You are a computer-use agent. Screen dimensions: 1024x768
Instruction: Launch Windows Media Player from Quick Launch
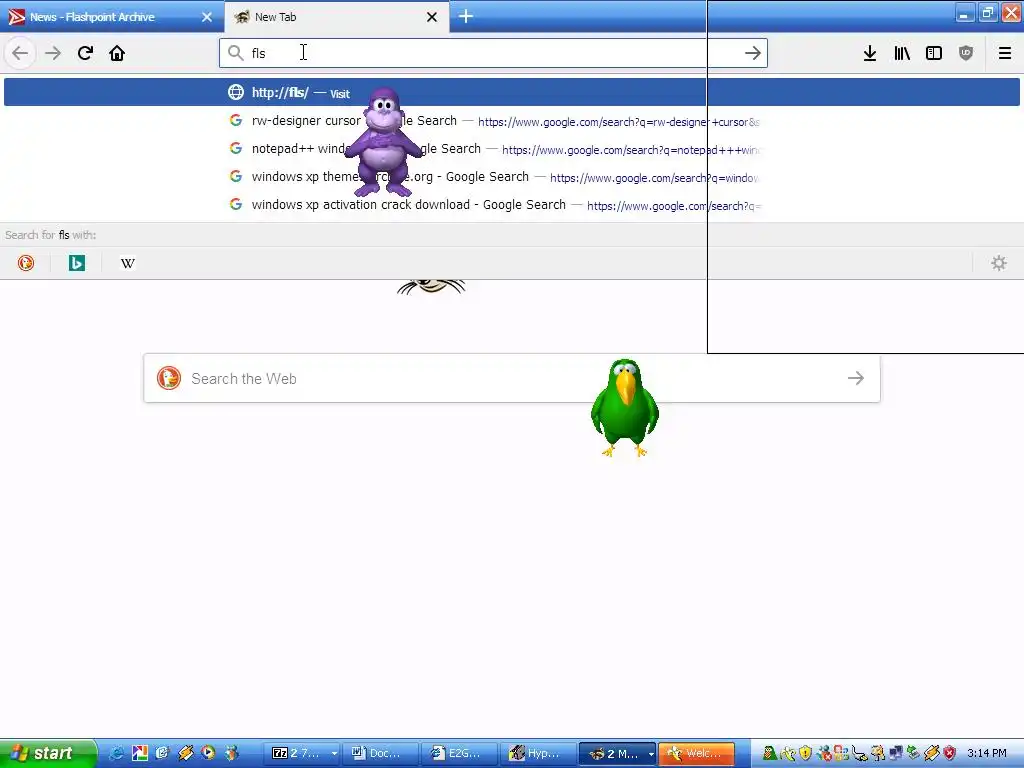[208, 753]
